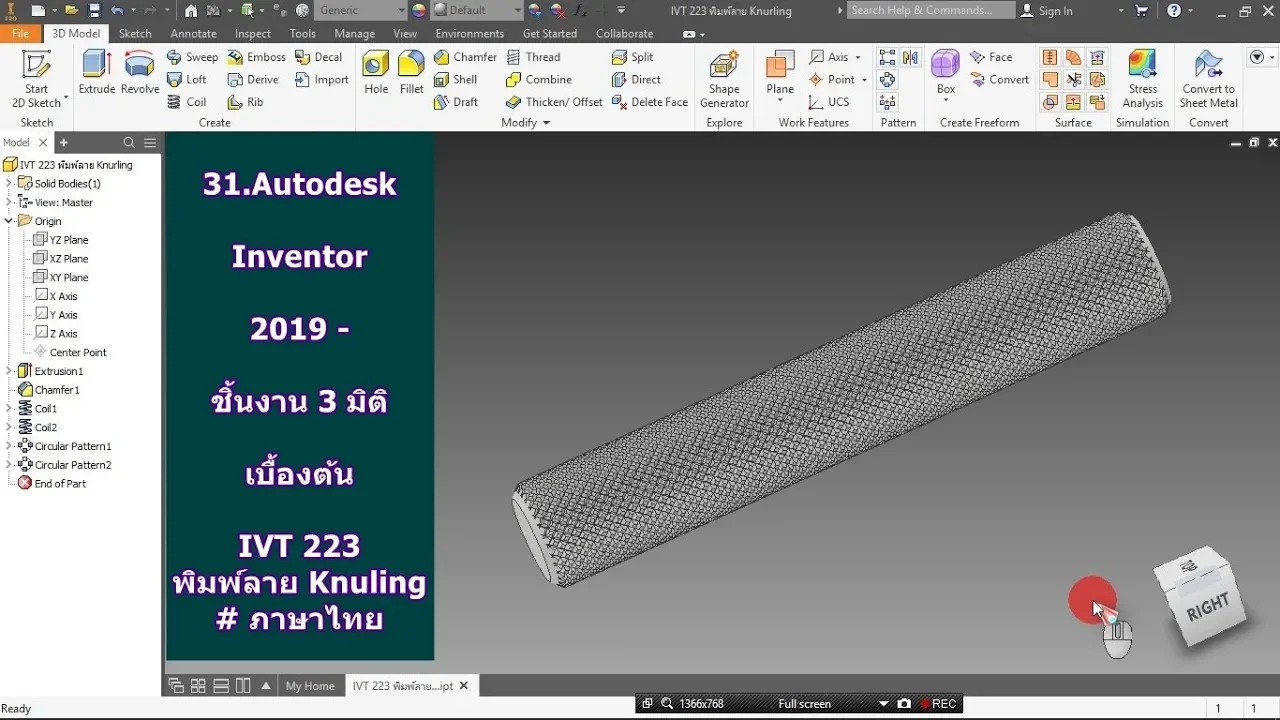This screenshot has height=720, width=1280.
Task: Open the model browser search
Action: click(x=129, y=143)
